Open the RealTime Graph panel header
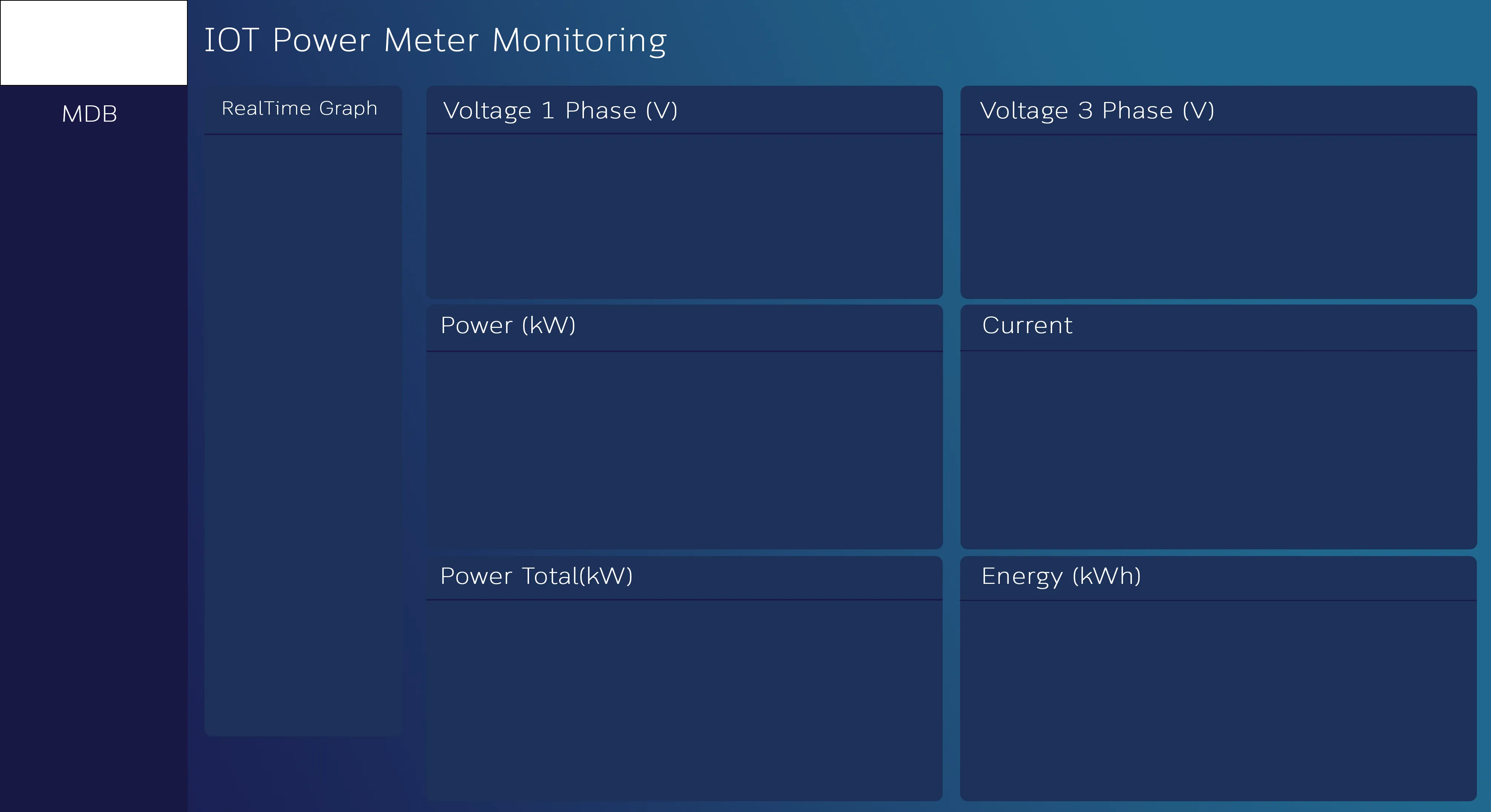The image size is (1491, 812). pos(299,108)
